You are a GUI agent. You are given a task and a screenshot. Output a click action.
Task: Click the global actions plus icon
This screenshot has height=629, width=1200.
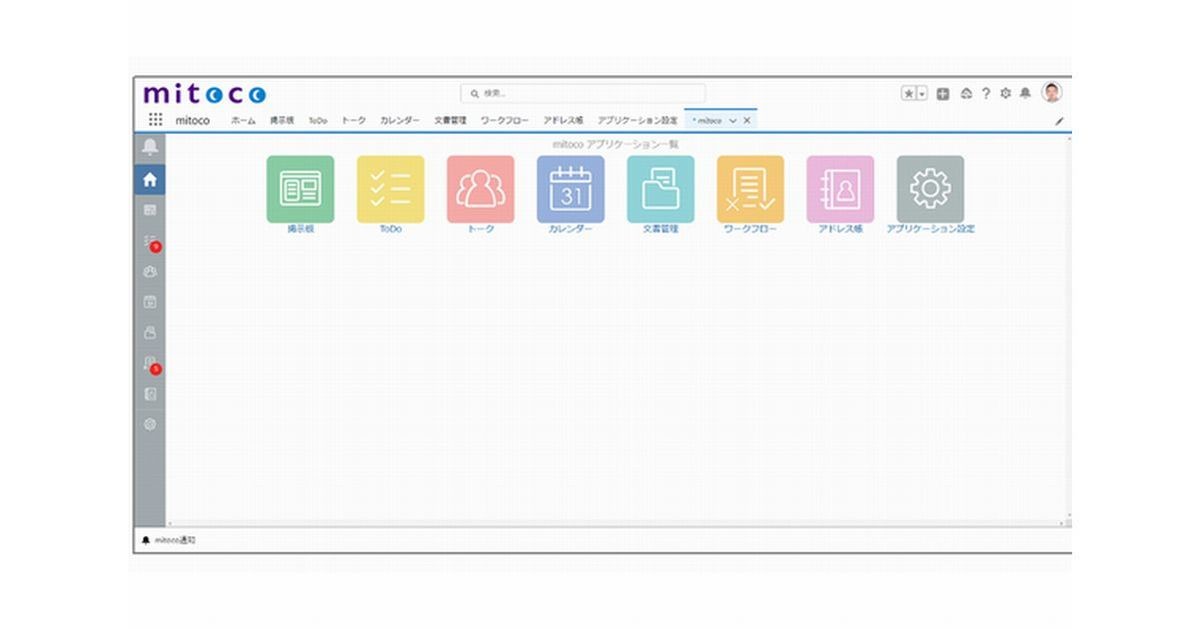pyautogui.click(x=943, y=93)
